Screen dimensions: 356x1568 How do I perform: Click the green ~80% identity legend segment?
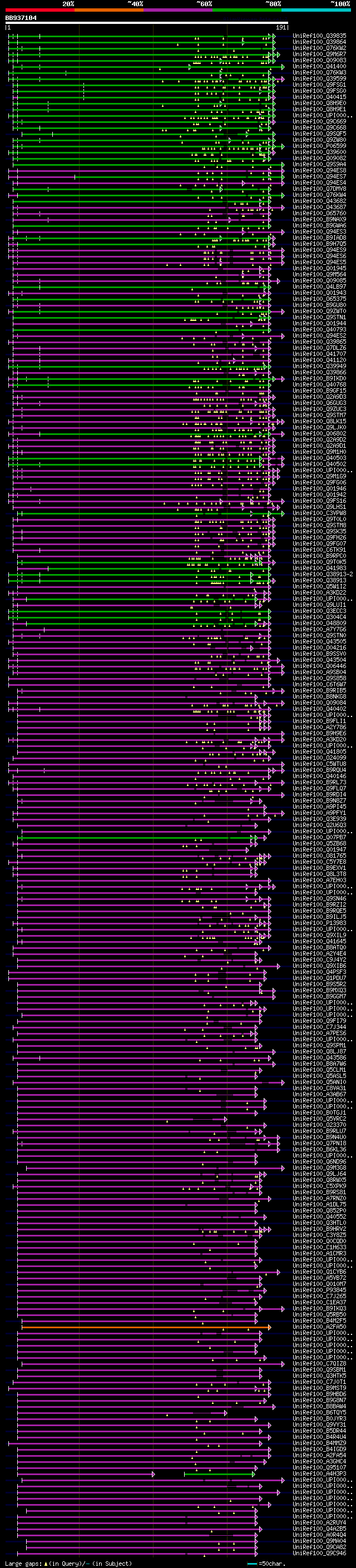[x=247, y=11]
